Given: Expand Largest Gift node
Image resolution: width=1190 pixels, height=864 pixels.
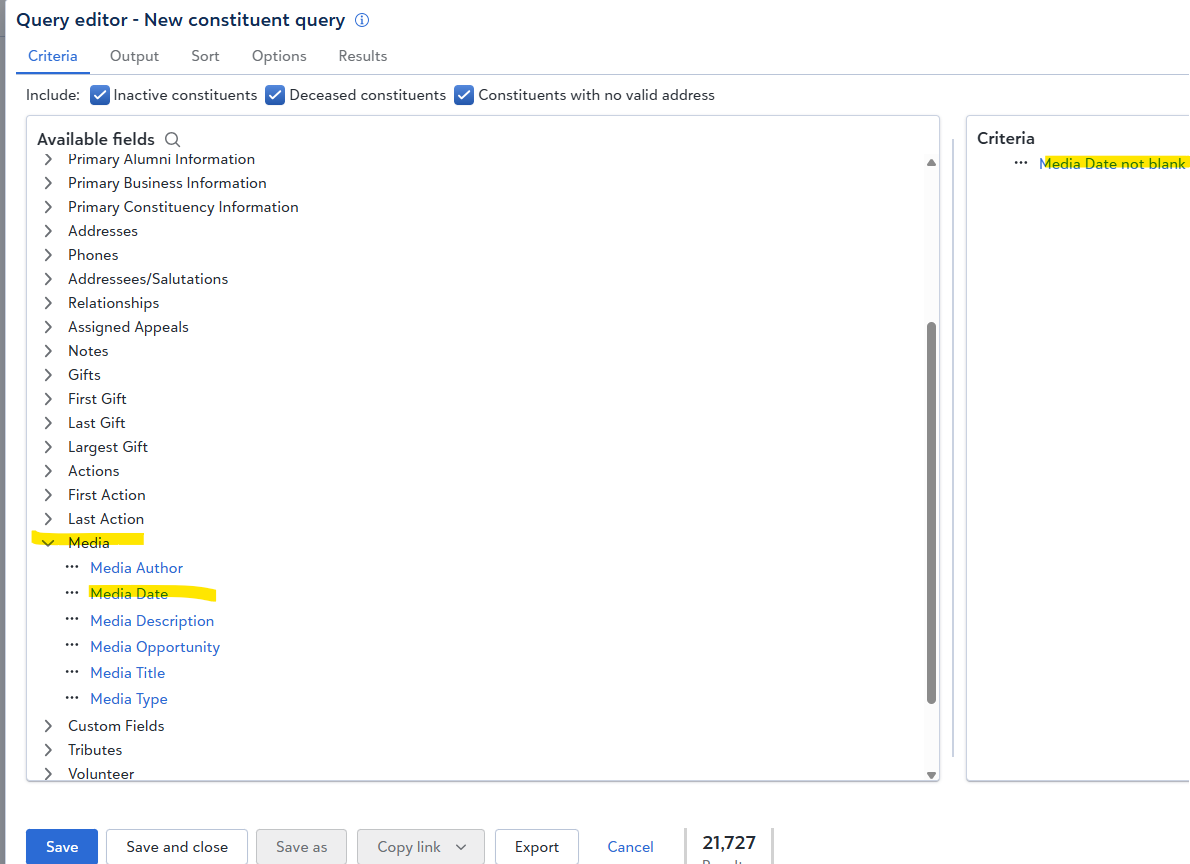Looking at the screenshot, I should (x=49, y=447).
